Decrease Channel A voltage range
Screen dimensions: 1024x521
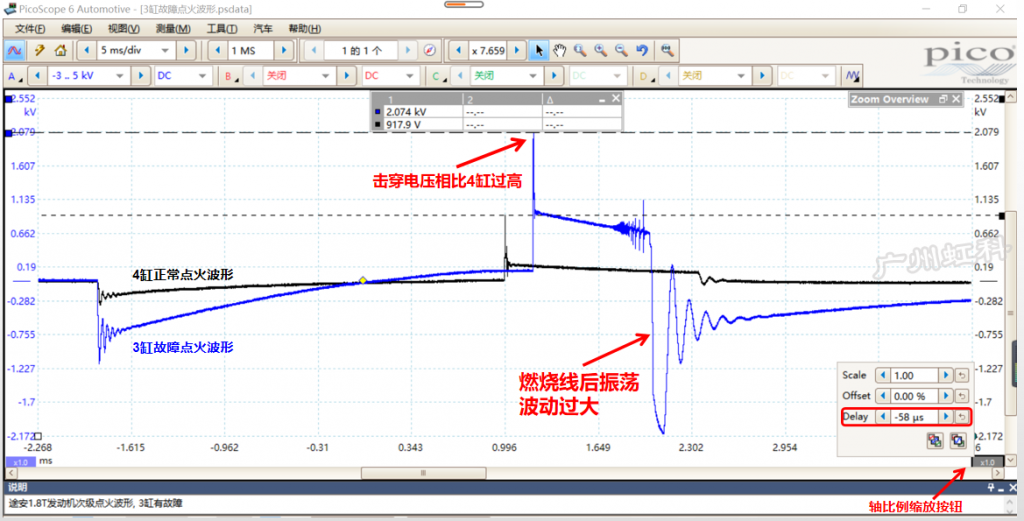pos(38,76)
